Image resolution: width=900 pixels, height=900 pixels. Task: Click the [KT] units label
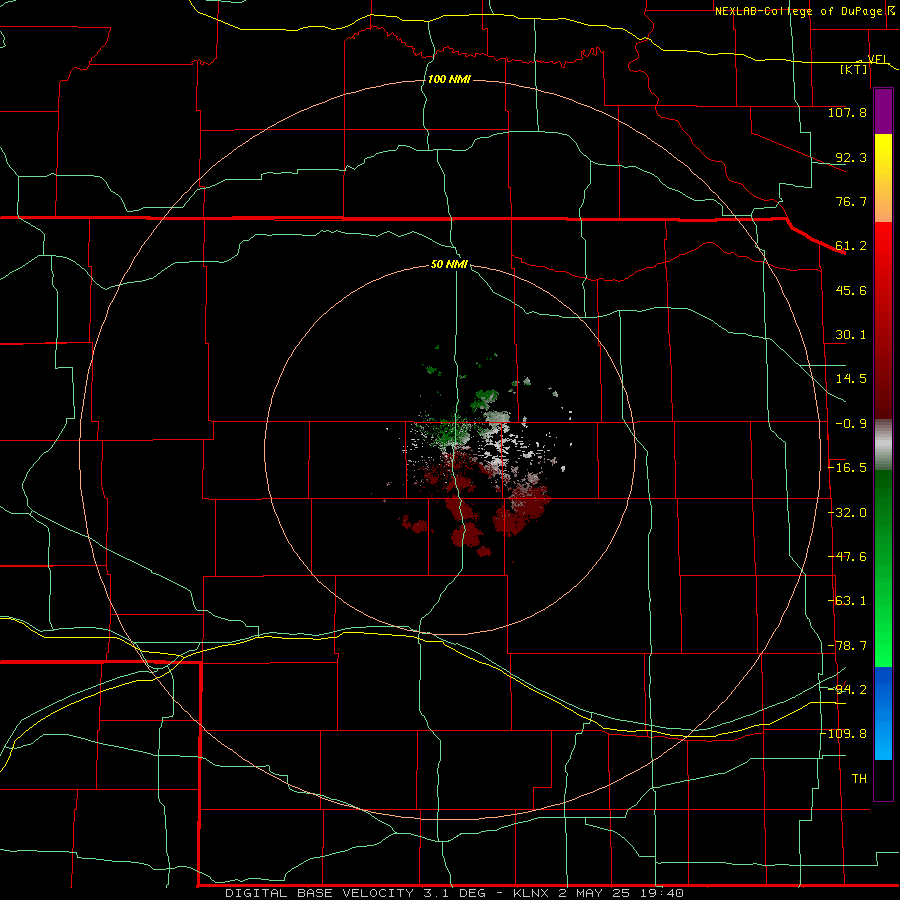point(854,69)
